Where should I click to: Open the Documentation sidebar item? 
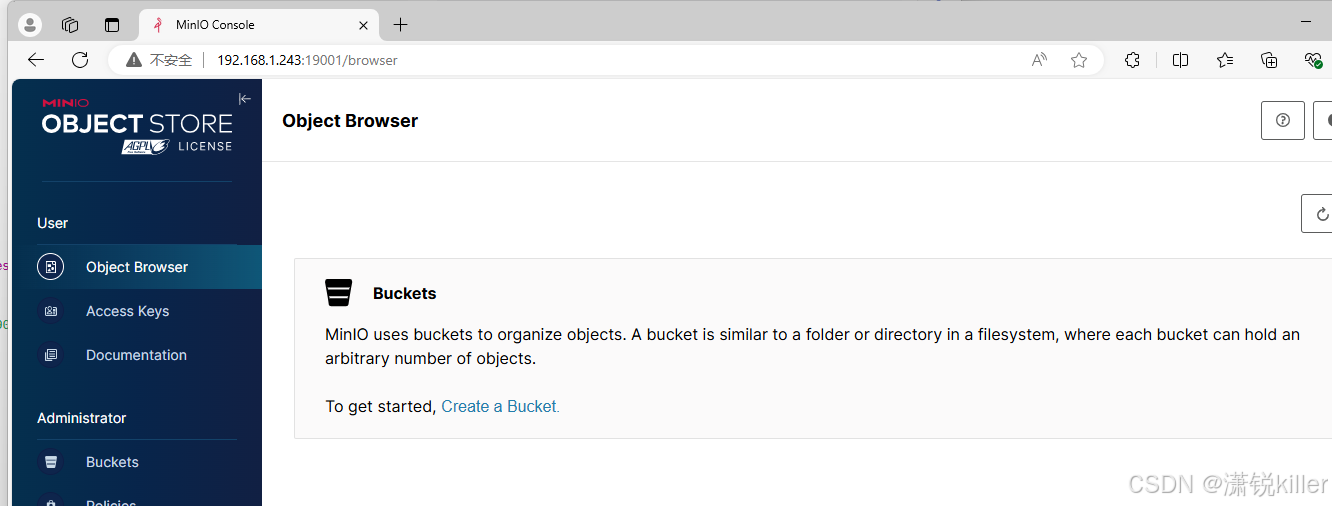point(136,355)
